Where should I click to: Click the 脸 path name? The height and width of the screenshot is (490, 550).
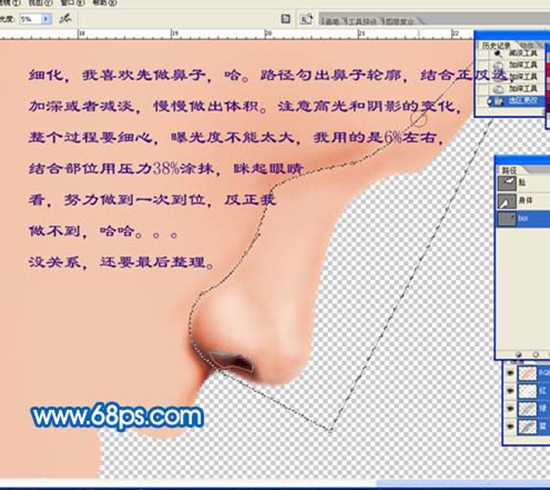click(x=523, y=183)
